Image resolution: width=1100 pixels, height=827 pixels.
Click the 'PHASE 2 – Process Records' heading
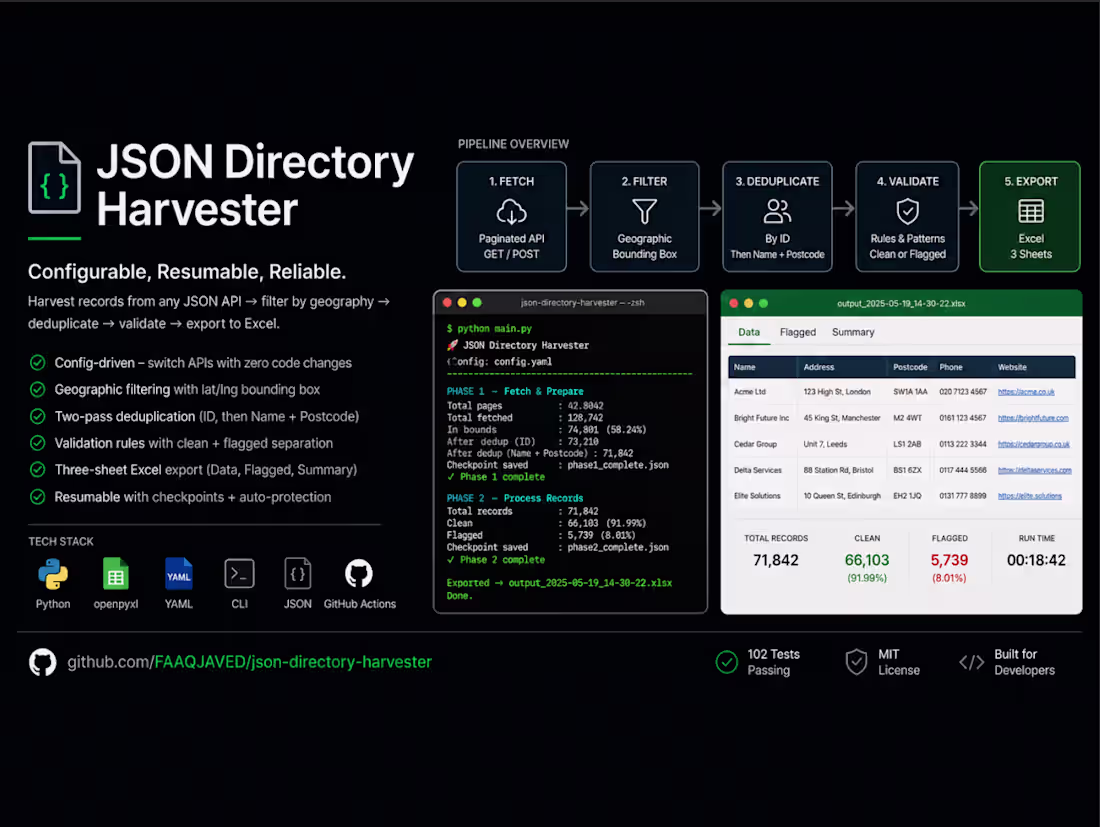[x=515, y=498]
